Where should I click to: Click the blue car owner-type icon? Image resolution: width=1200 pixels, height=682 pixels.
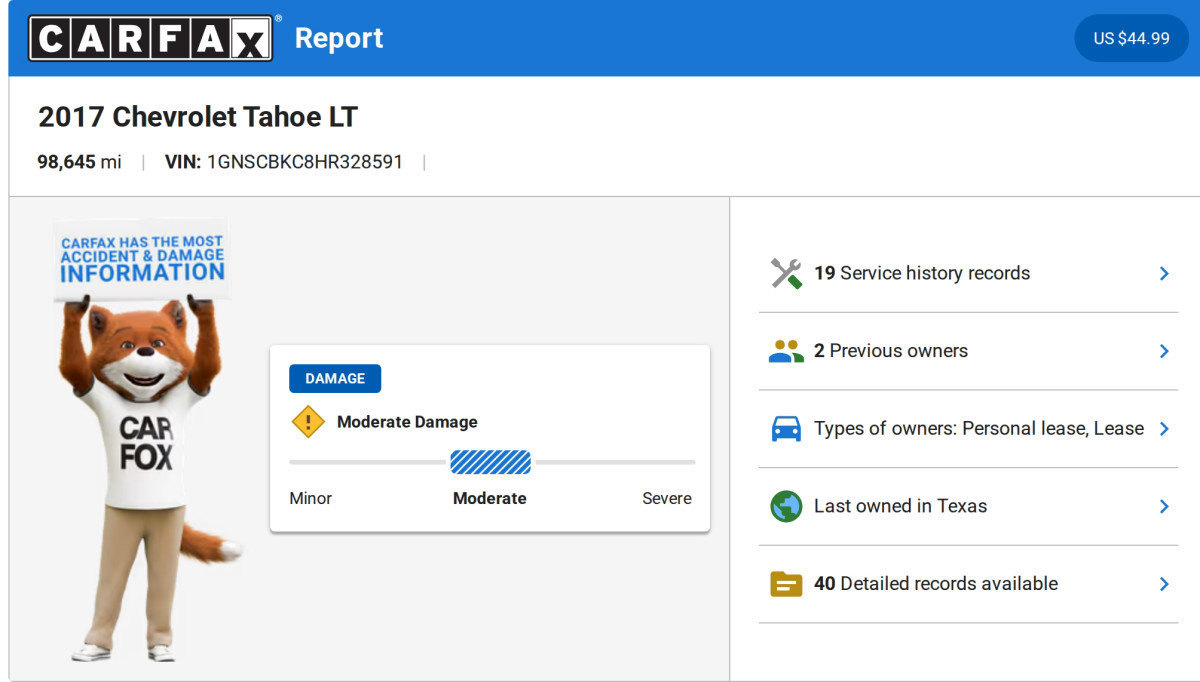coord(786,429)
